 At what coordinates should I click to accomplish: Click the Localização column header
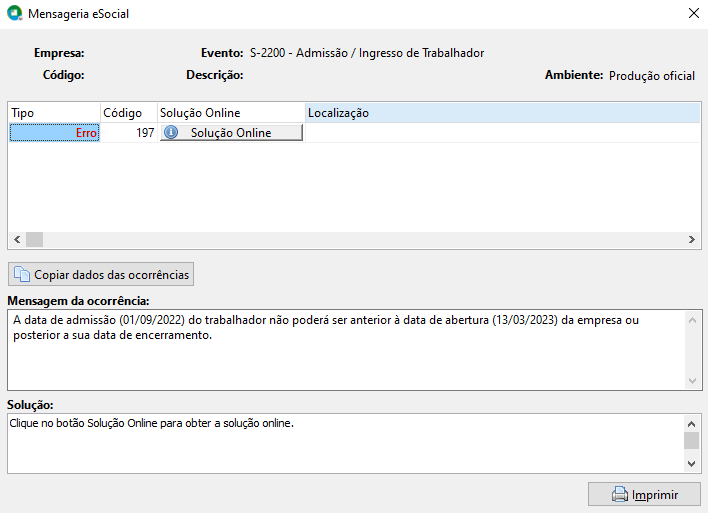pyautogui.click(x=503, y=113)
